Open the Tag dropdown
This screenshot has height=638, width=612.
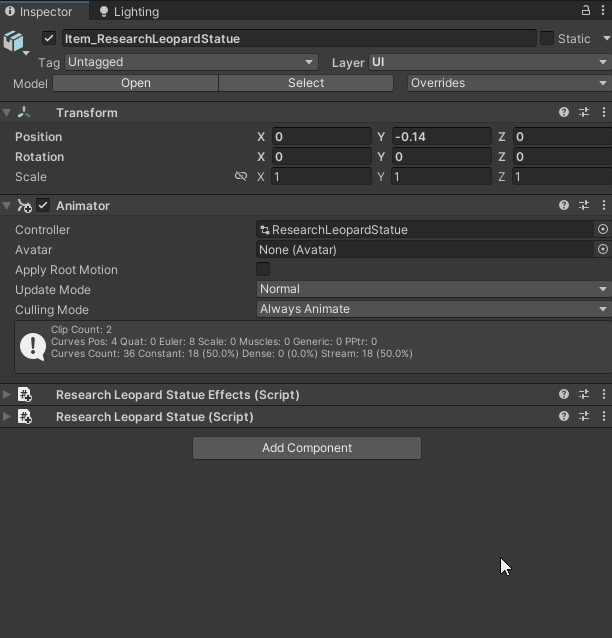[x=191, y=62]
